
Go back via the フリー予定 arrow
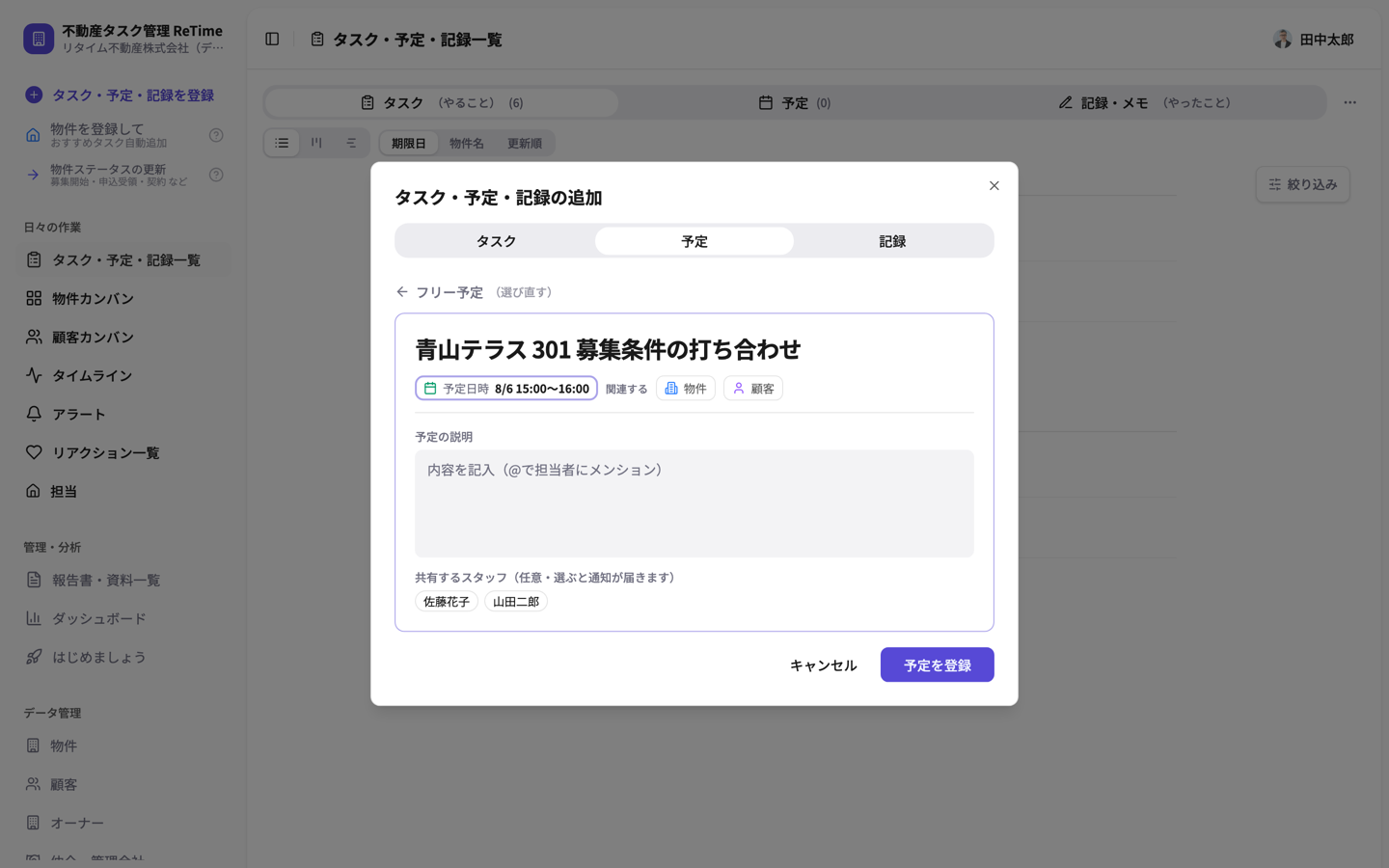pyautogui.click(x=402, y=292)
